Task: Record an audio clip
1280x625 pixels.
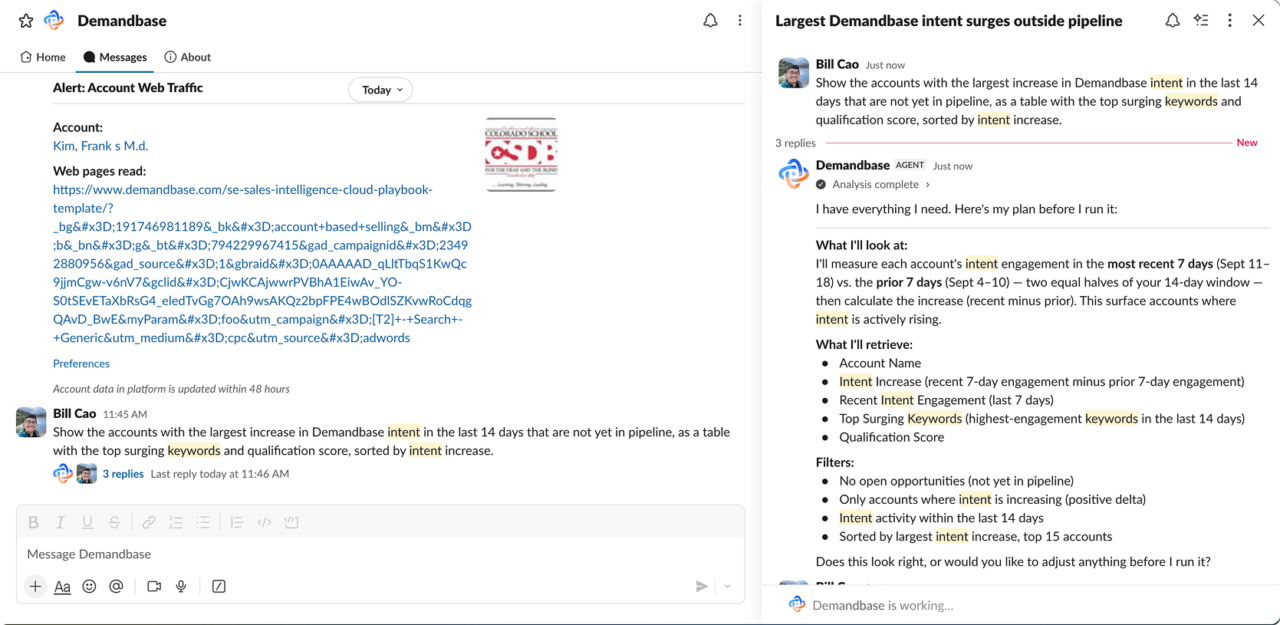Action: 181,587
